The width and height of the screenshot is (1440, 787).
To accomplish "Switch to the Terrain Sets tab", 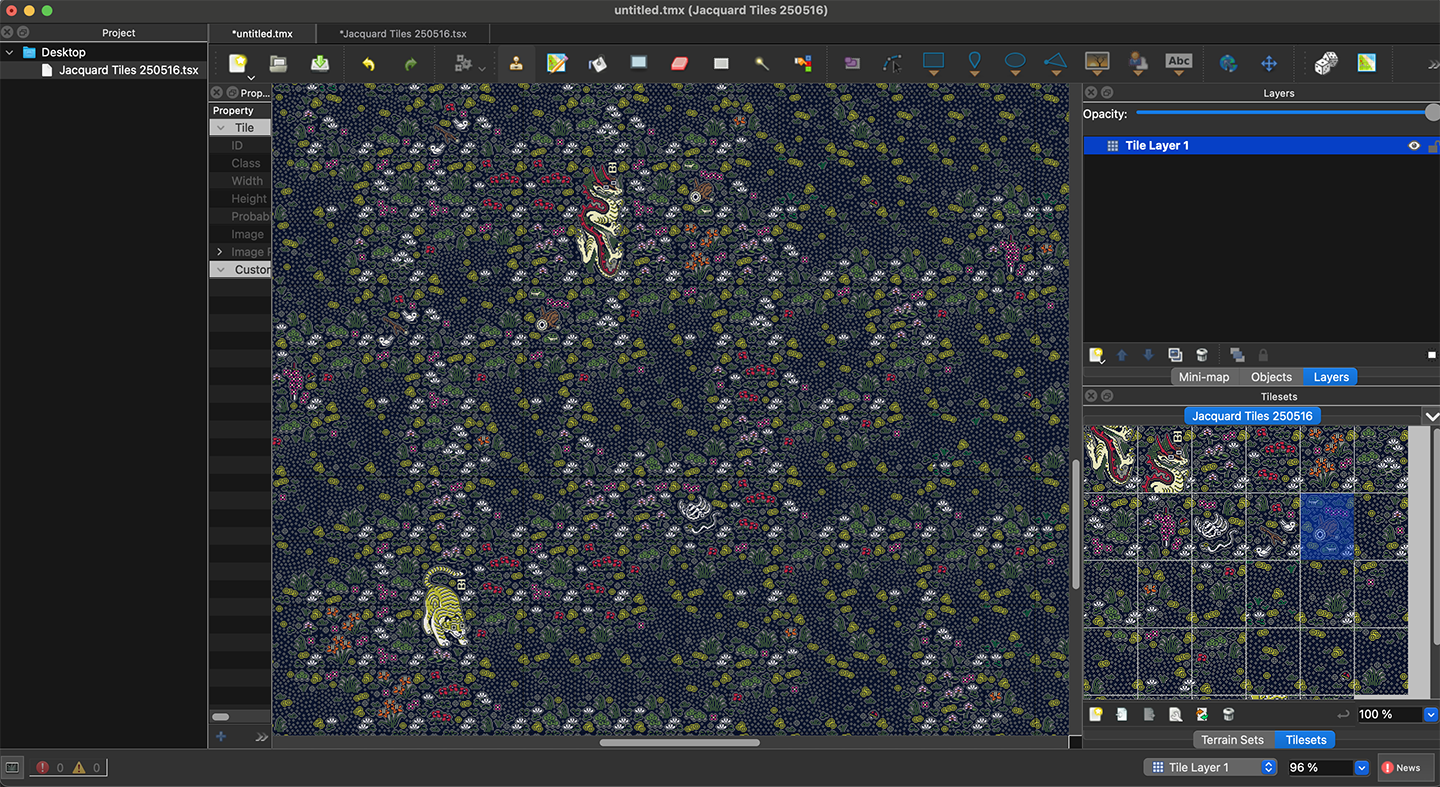I will click(x=1232, y=740).
